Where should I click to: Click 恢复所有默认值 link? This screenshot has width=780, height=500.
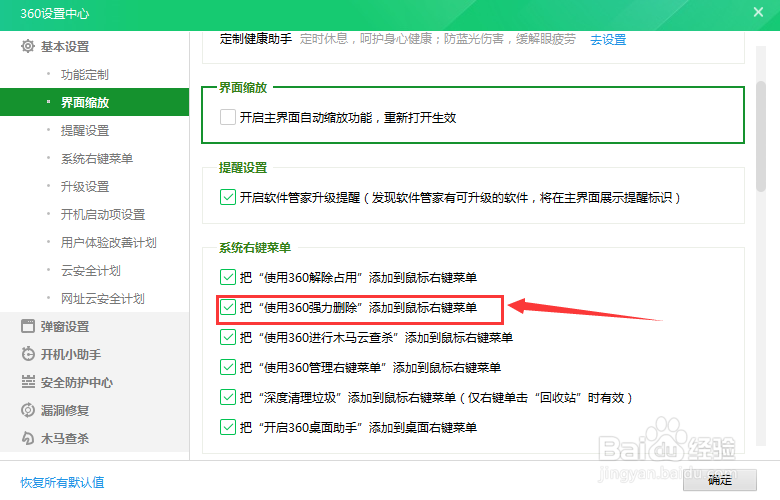pos(62,482)
